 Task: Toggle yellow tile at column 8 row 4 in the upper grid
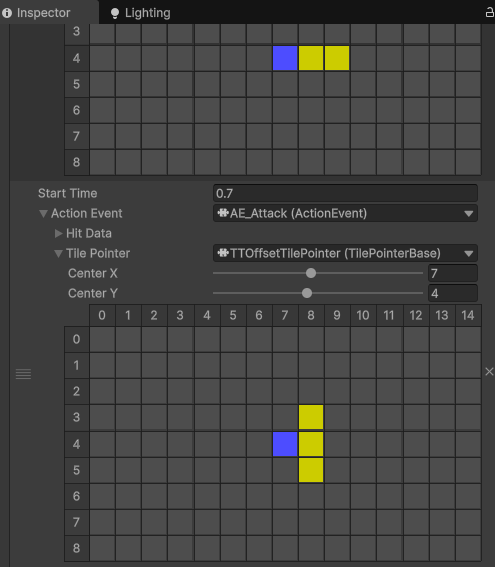click(x=311, y=58)
